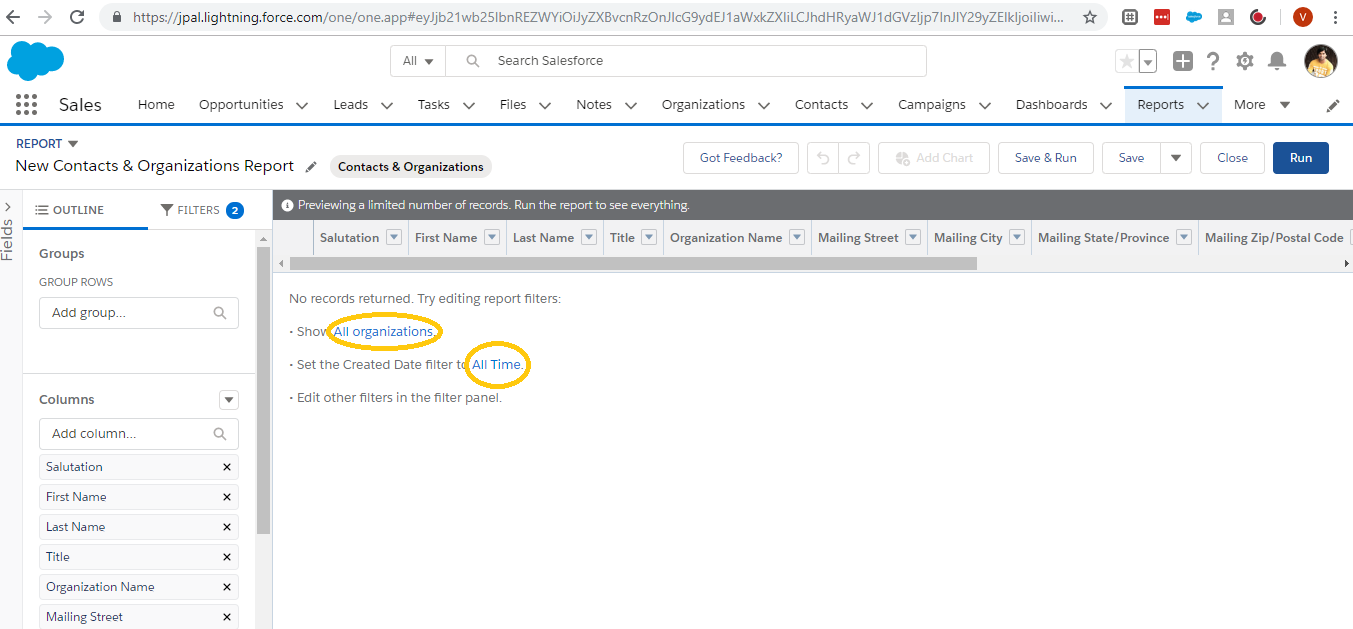Click the Undo arrow button
This screenshot has height=629, width=1353.
click(823, 158)
